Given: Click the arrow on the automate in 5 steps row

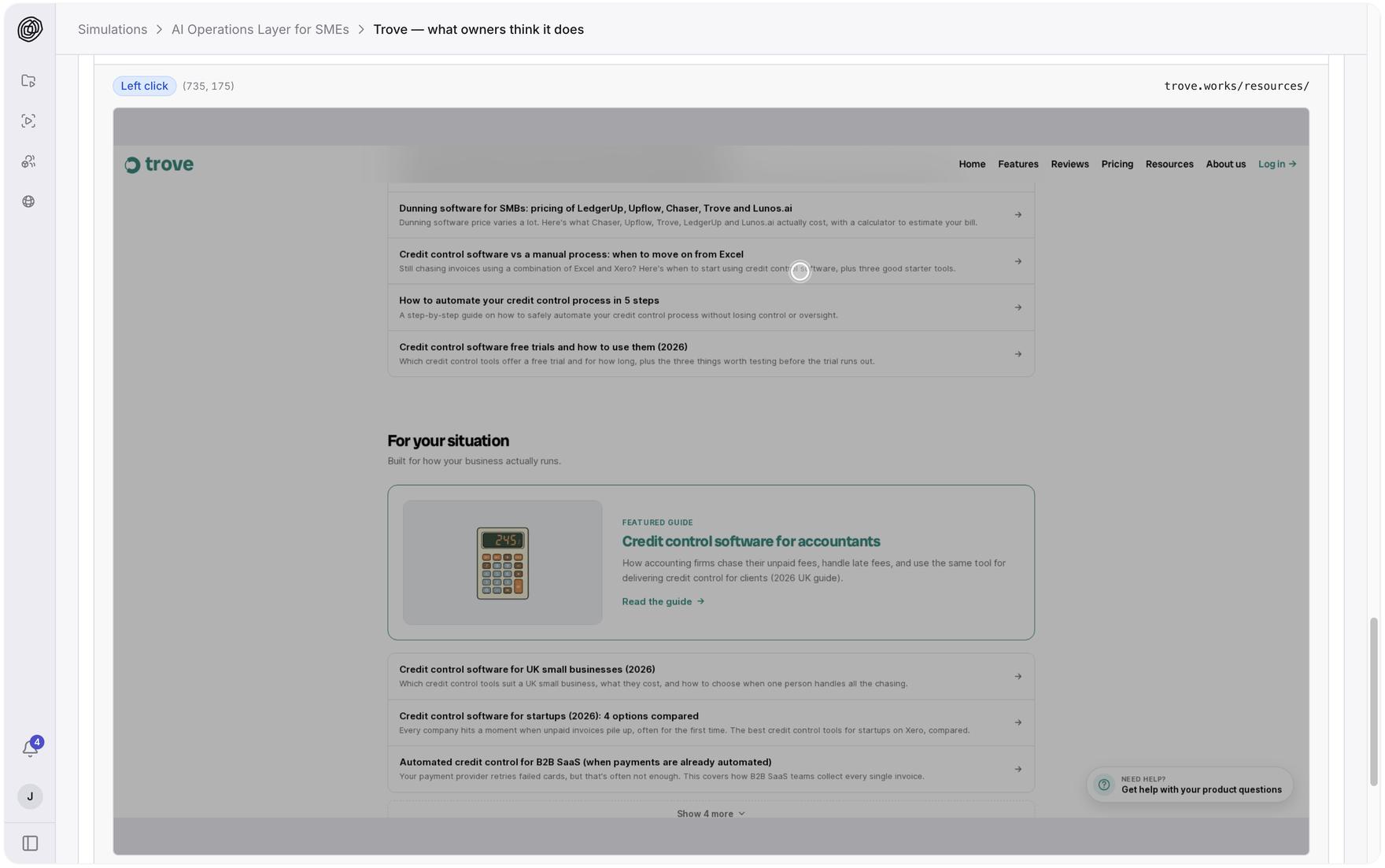Looking at the screenshot, I should pos(1018,308).
